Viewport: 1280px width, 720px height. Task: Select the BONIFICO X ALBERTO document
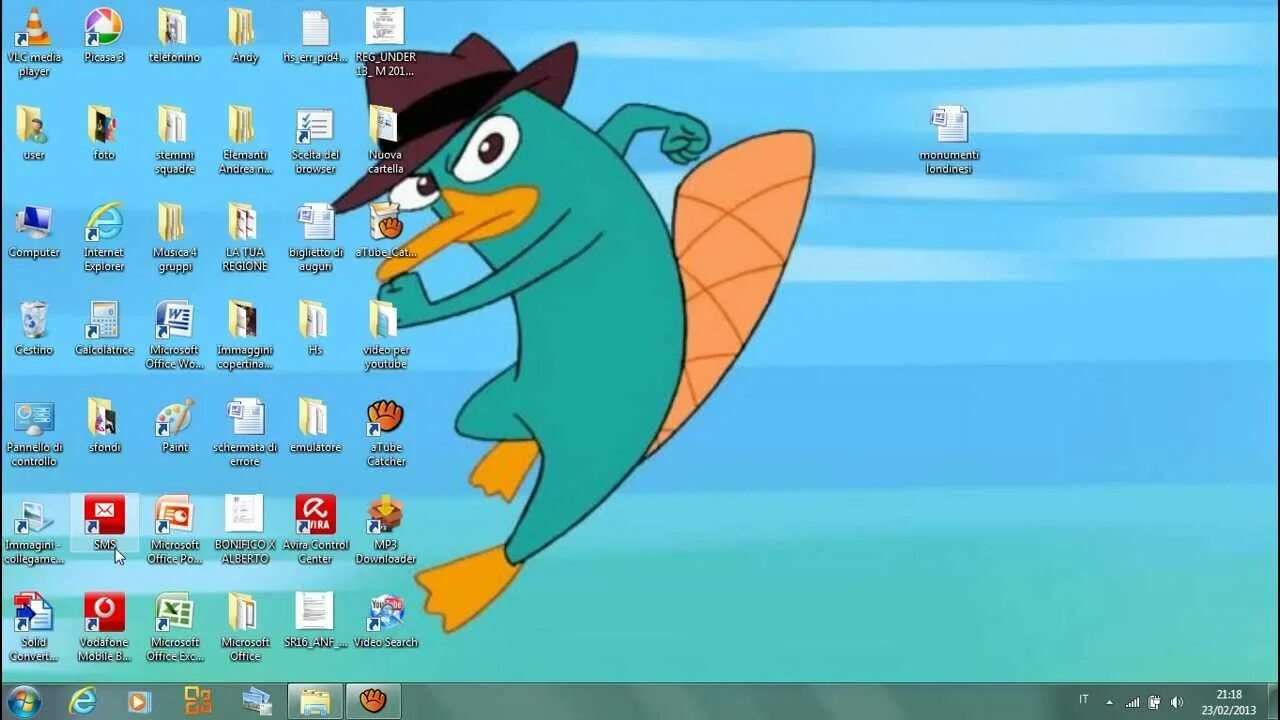244,530
